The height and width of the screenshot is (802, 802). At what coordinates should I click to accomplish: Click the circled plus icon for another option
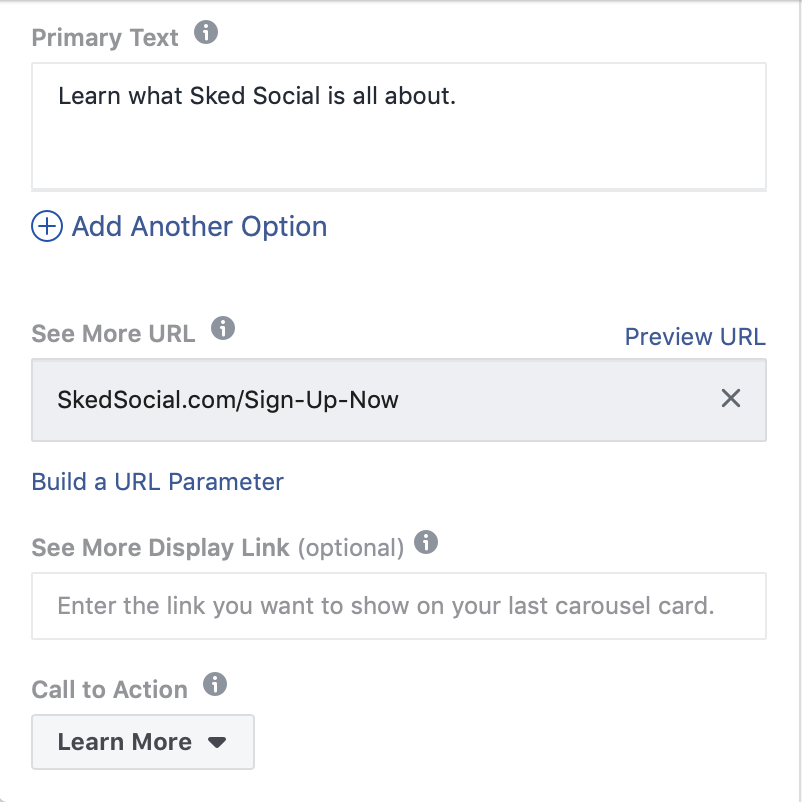coord(46,227)
